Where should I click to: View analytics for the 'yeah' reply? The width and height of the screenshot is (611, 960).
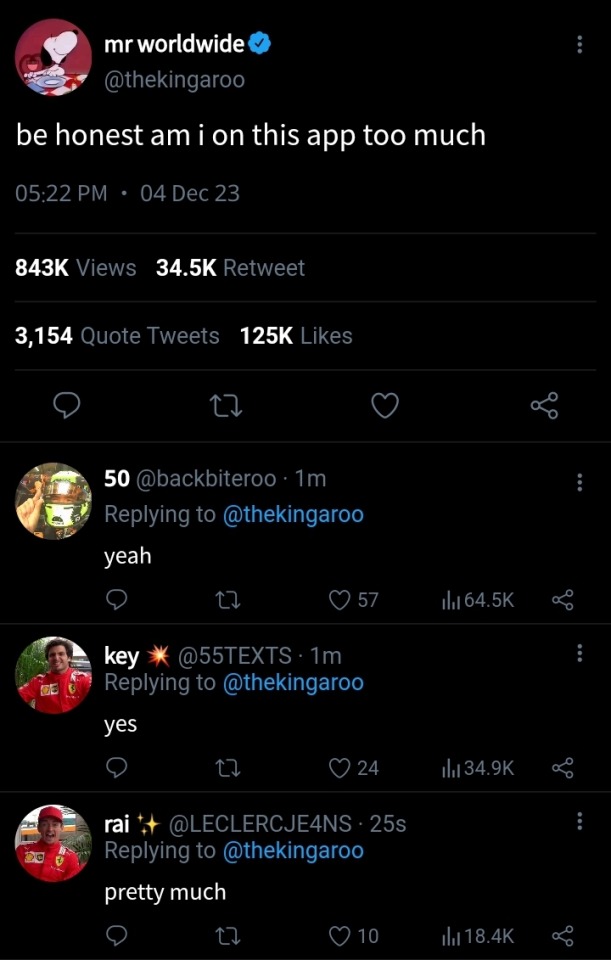[478, 599]
